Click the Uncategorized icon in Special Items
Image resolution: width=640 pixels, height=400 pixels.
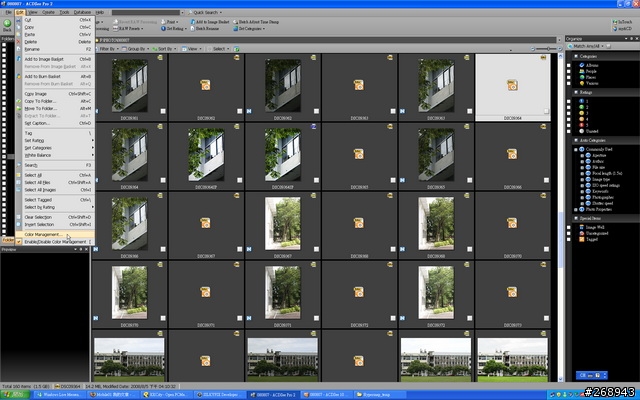(x=582, y=233)
